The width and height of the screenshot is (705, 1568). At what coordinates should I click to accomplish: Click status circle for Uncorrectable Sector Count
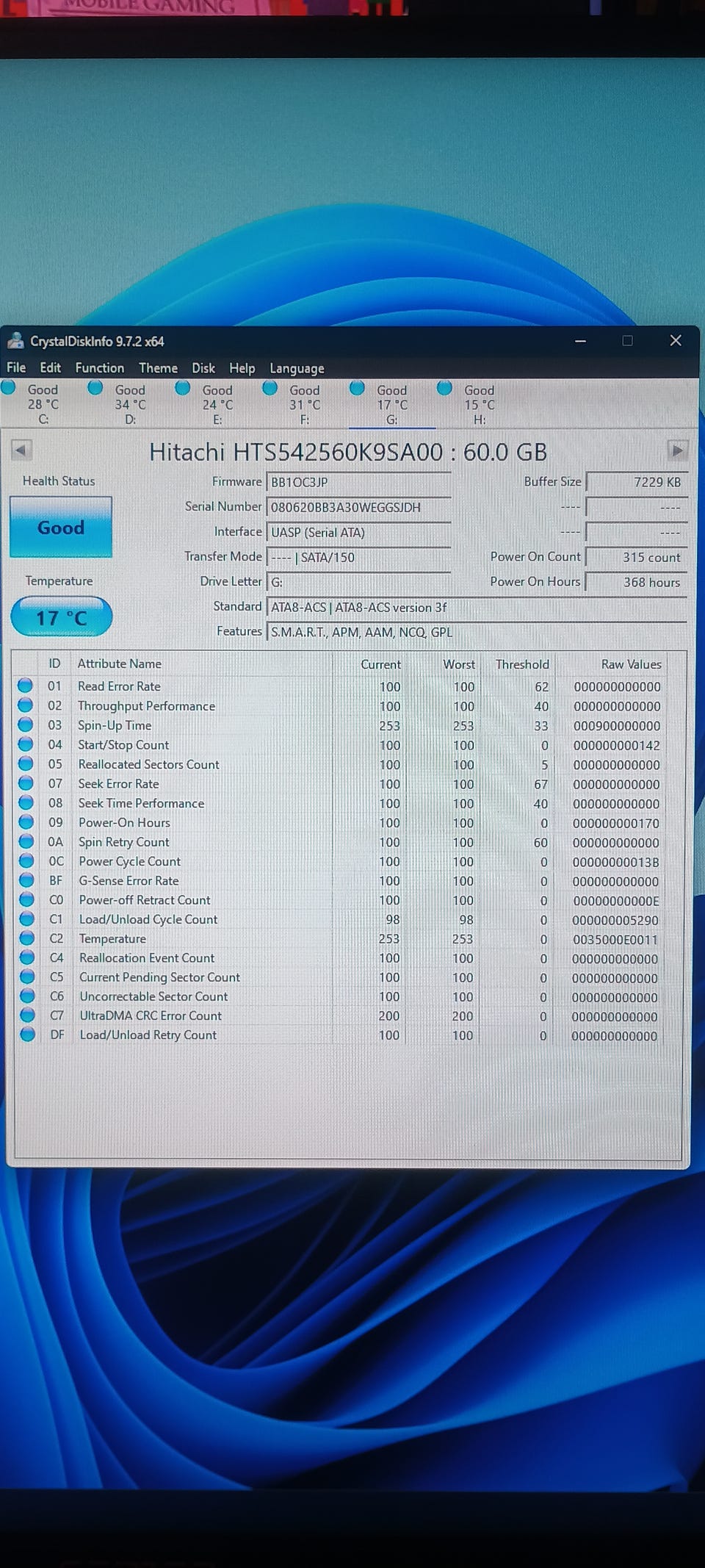tap(28, 996)
